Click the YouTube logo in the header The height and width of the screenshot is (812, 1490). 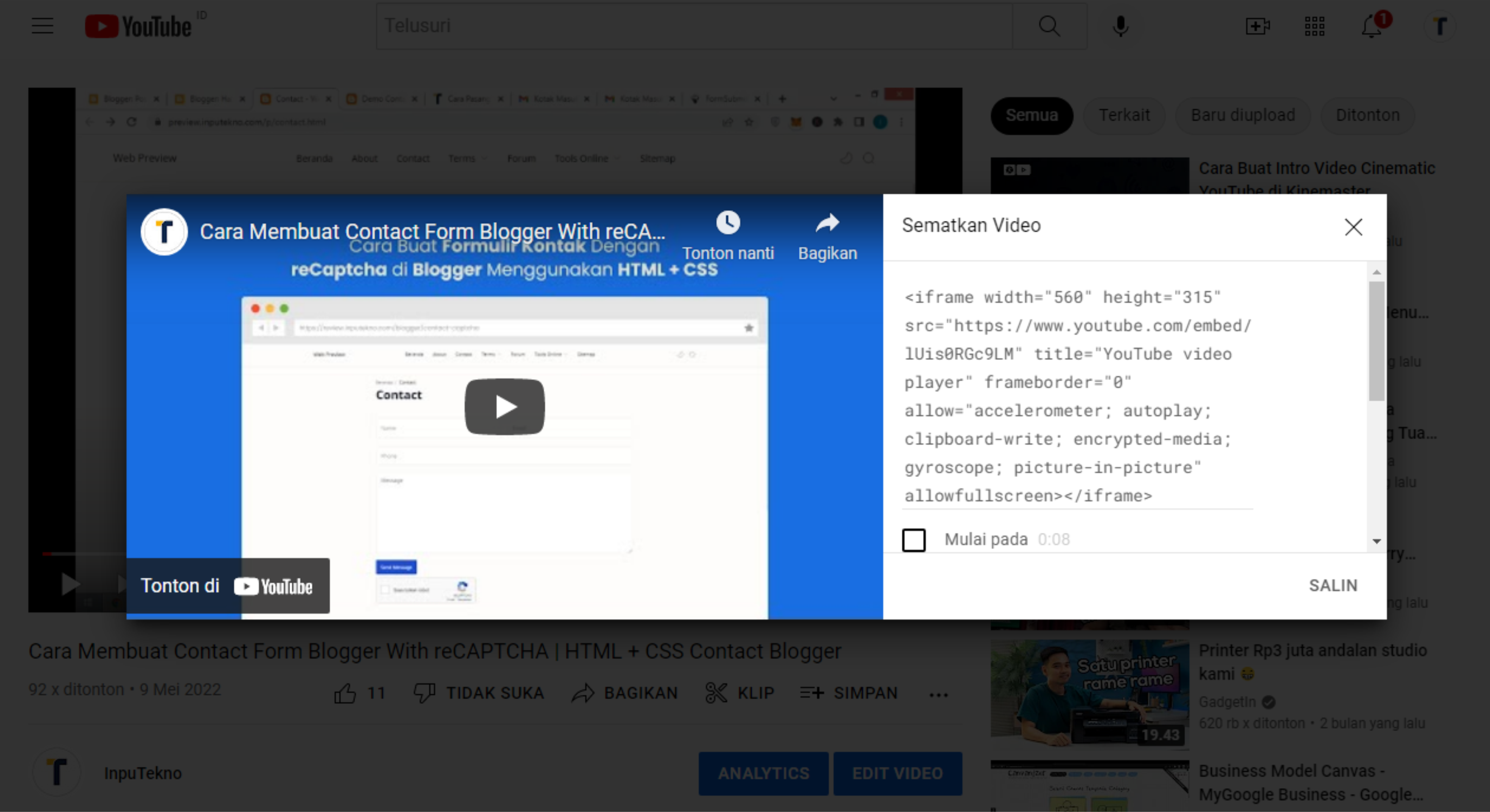point(139,26)
